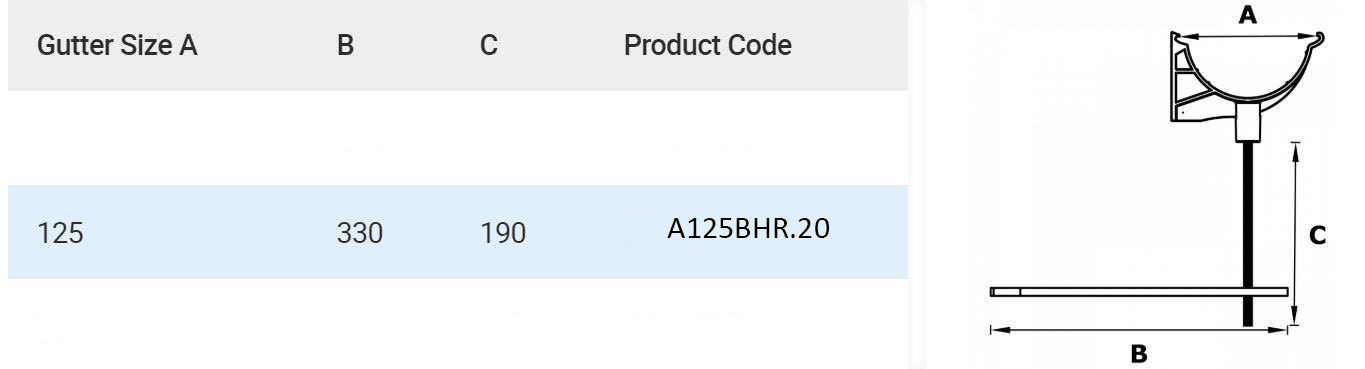Screen dimensions: 1365x369
Task: Click the B dimension horizontal arrow line
Action: (1138, 328)
